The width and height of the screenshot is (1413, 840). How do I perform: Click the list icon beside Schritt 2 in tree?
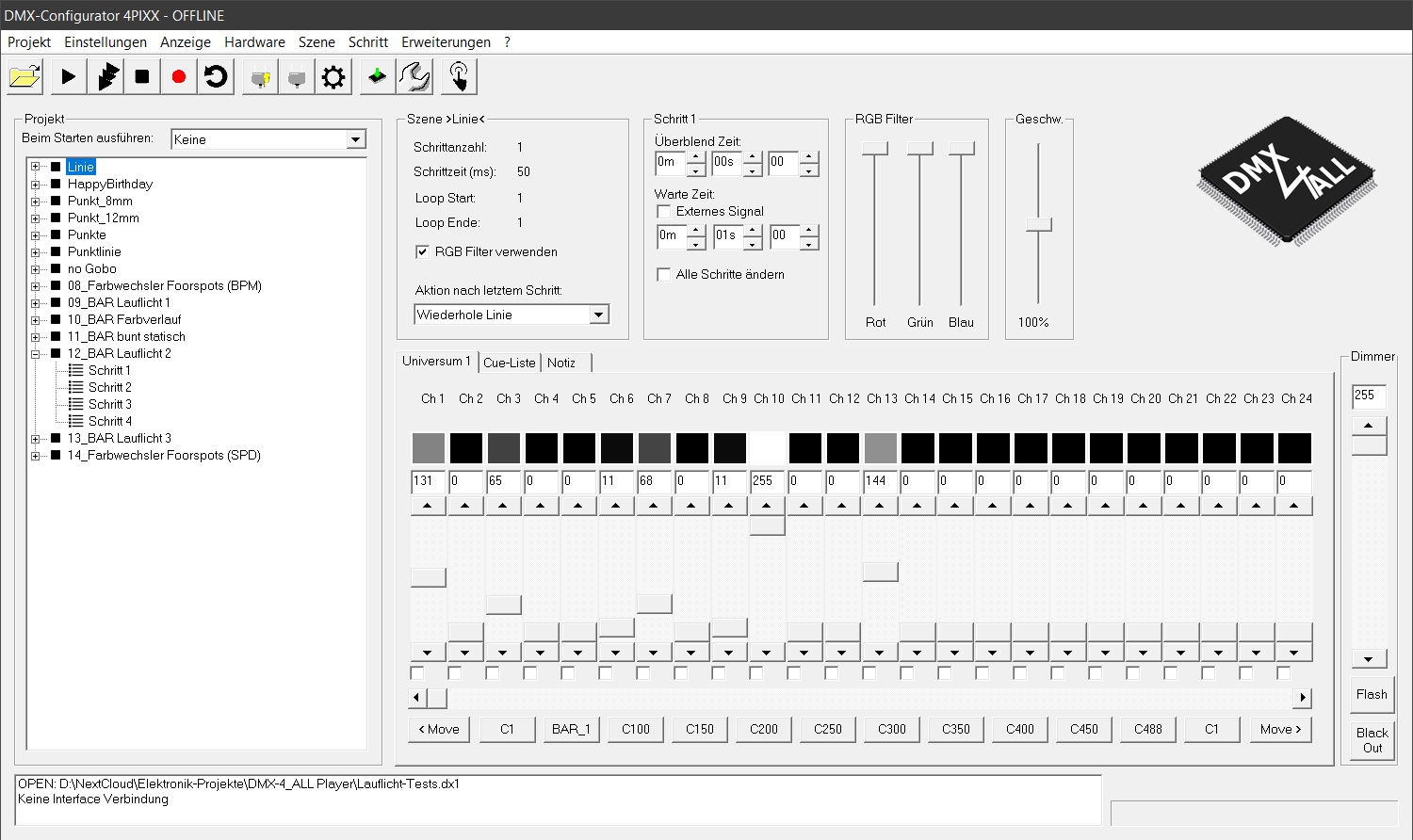click(x=76, y=387)
